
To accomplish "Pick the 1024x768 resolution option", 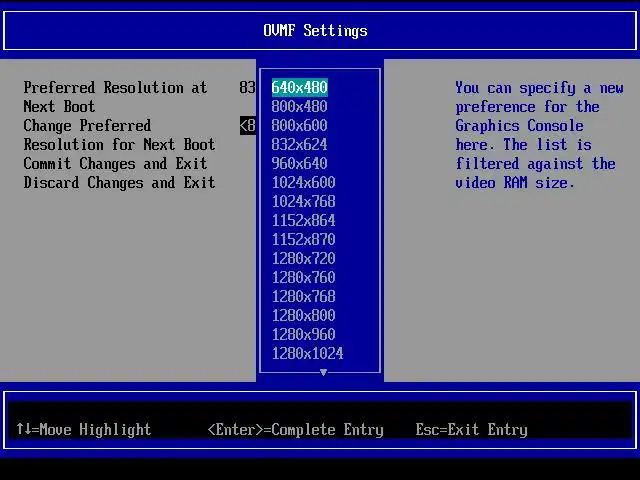I will 304,201.
